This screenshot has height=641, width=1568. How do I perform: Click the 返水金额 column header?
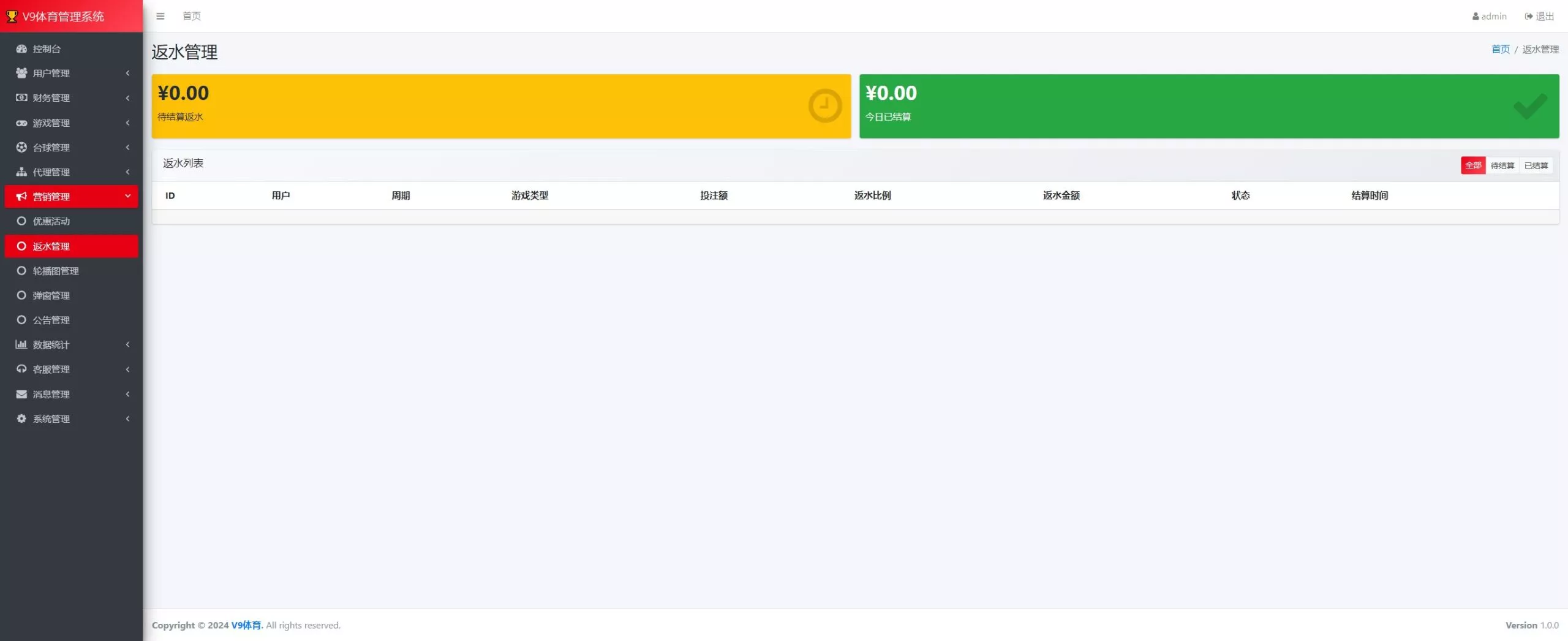[x=1061, y=195]
